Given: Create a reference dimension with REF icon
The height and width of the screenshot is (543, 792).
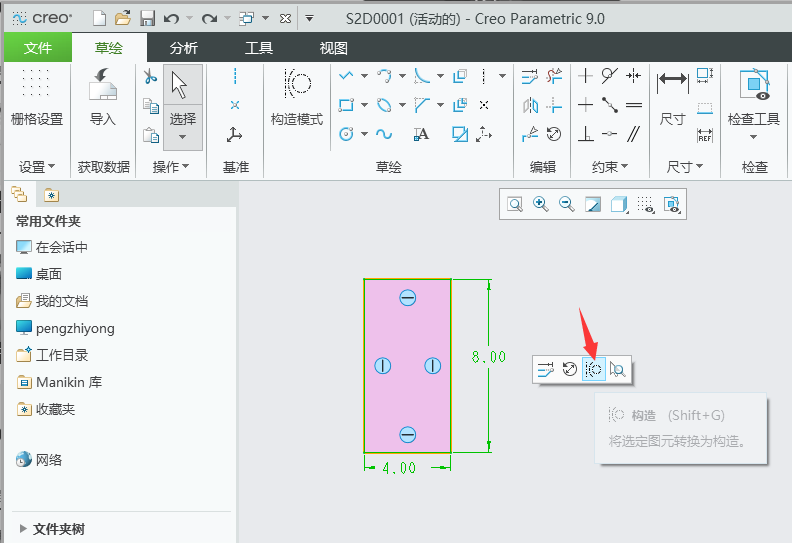Looking at the screenshot, I should 705,135.
